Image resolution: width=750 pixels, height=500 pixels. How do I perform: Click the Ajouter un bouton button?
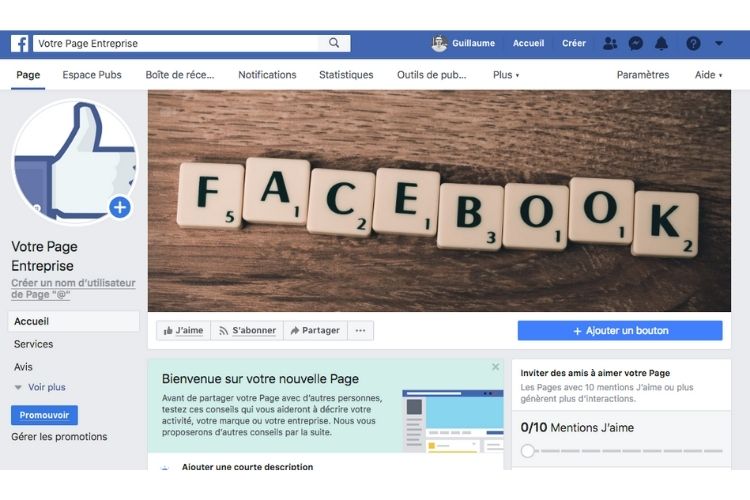[x=620, y=331]
